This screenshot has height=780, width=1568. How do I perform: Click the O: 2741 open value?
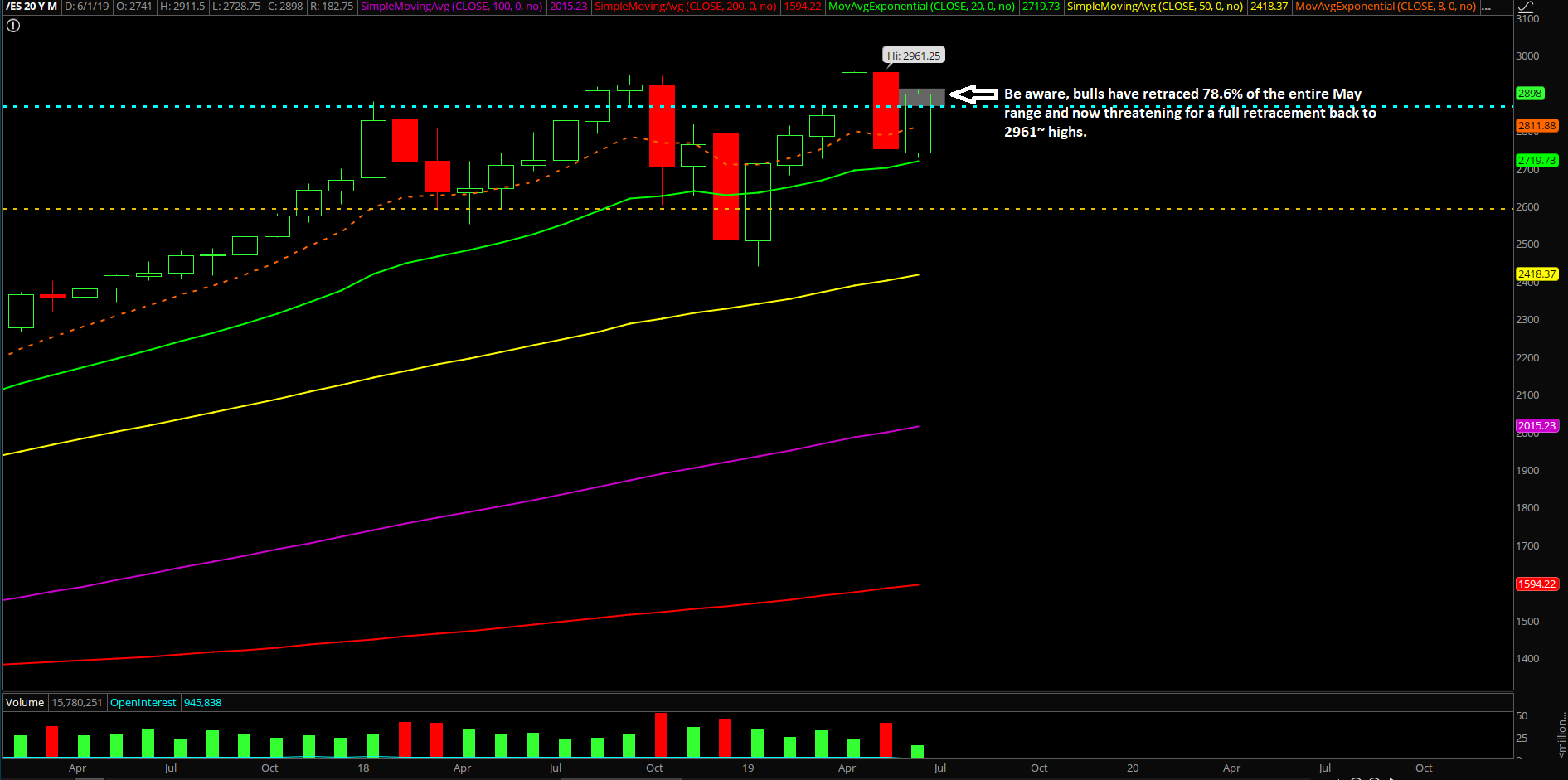click(x=134, y=7)
